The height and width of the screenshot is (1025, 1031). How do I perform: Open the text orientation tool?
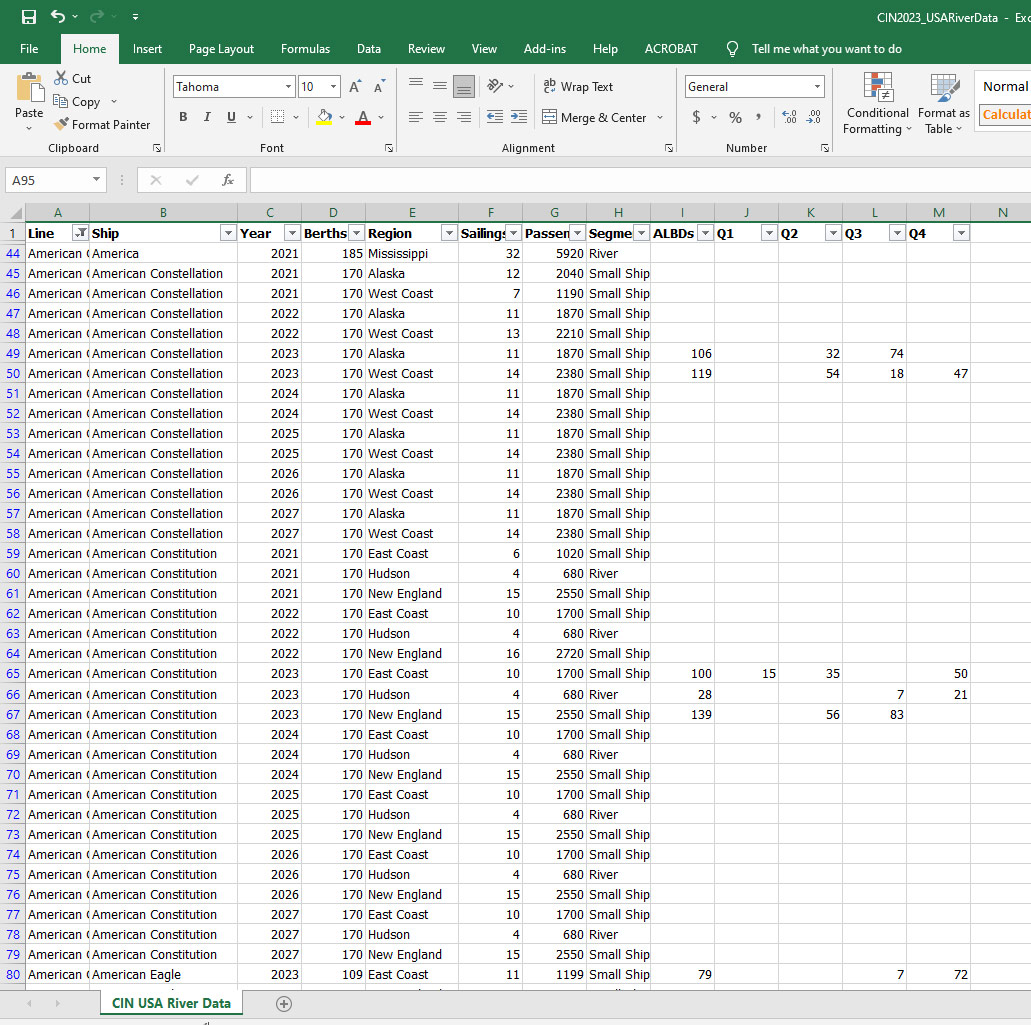pyautogui.click(x=495, y=85)
